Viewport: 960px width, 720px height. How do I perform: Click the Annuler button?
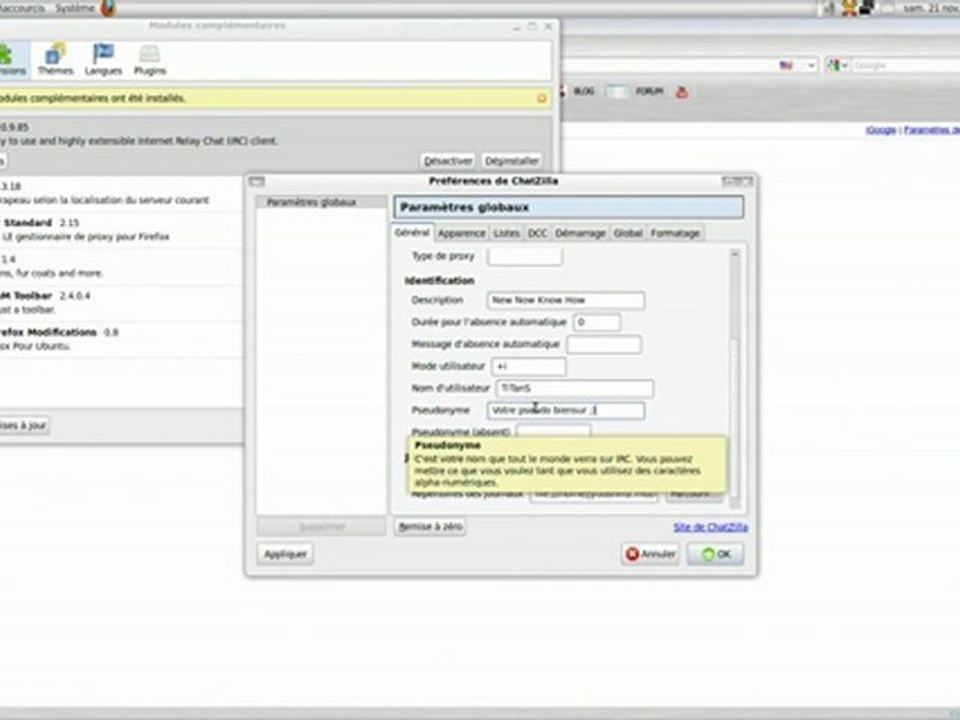[650, 554]
